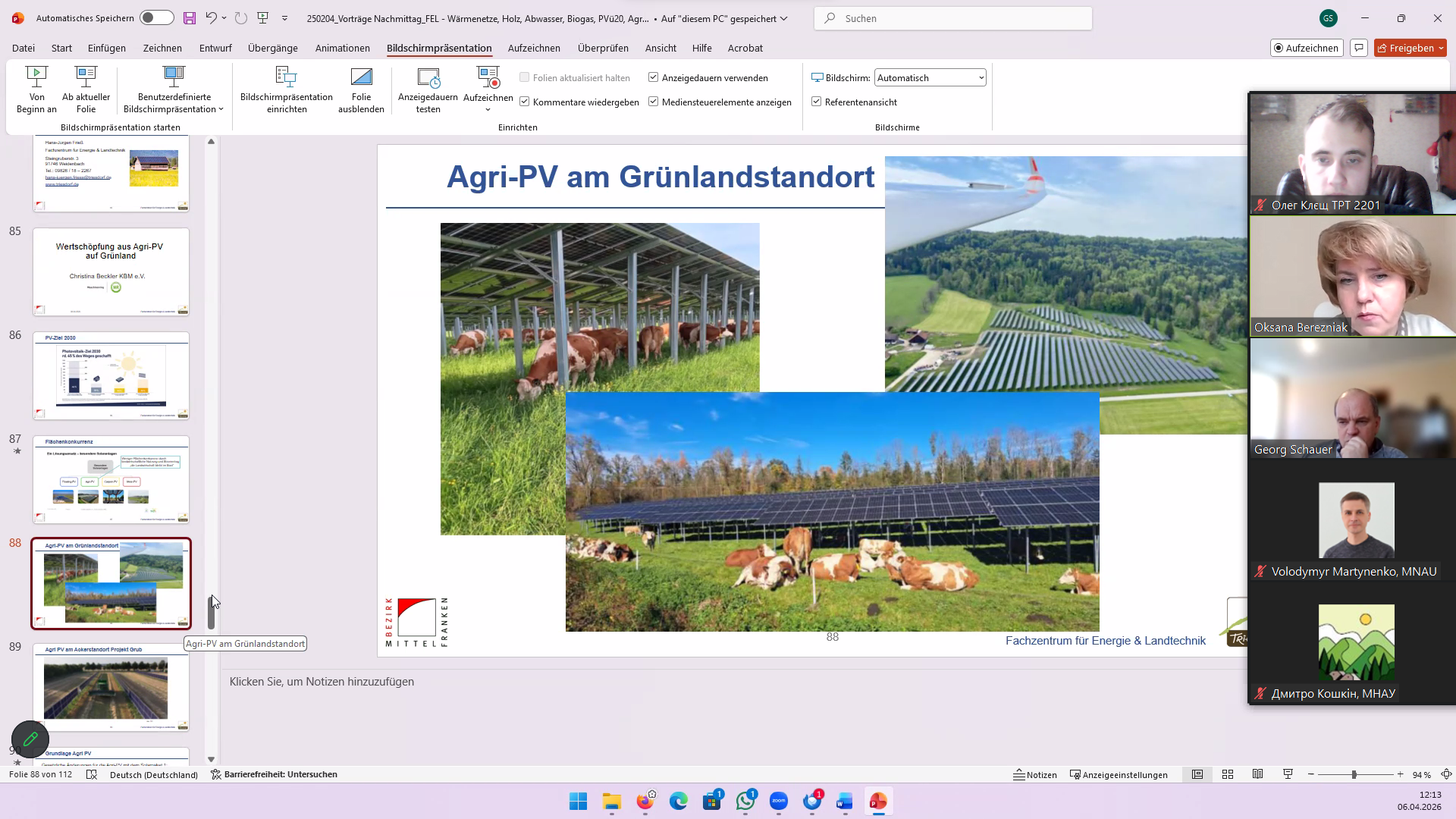
Task: Open the Übergänge ribbon tab
Action: 272,48
